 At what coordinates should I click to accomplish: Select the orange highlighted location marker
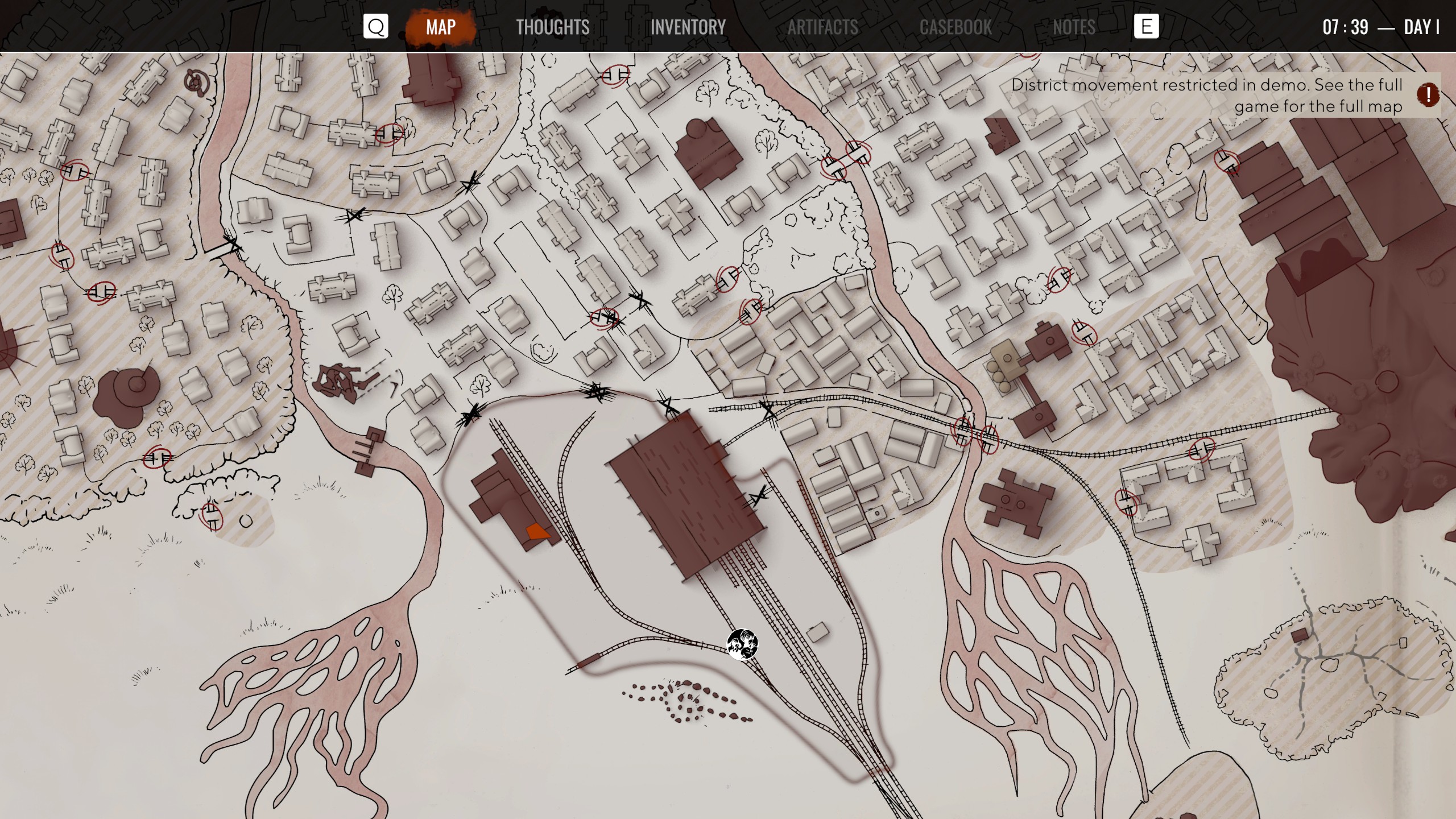click(537, 532)
